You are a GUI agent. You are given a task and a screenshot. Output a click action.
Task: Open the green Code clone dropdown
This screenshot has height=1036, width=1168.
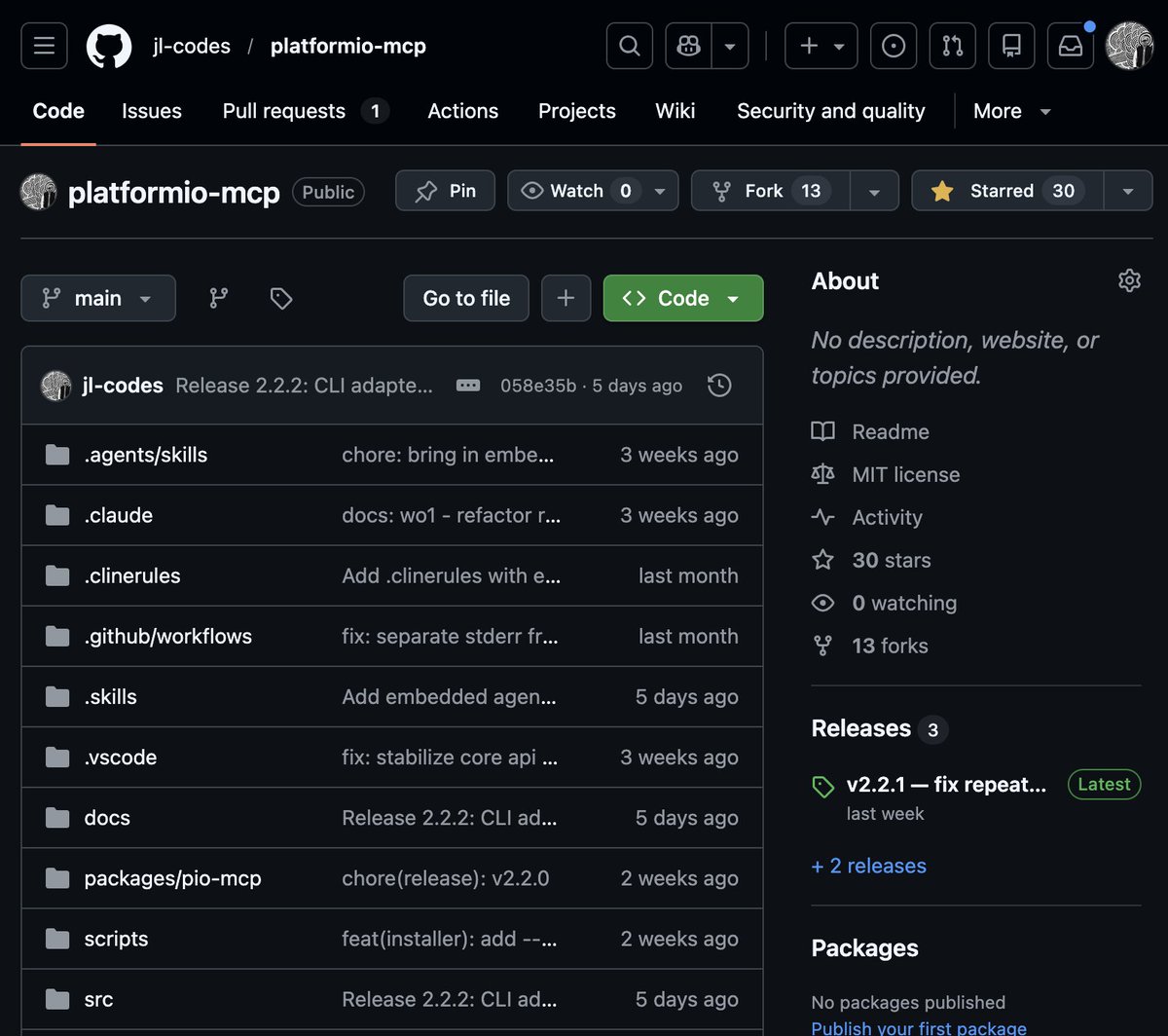tap(683, 298)
